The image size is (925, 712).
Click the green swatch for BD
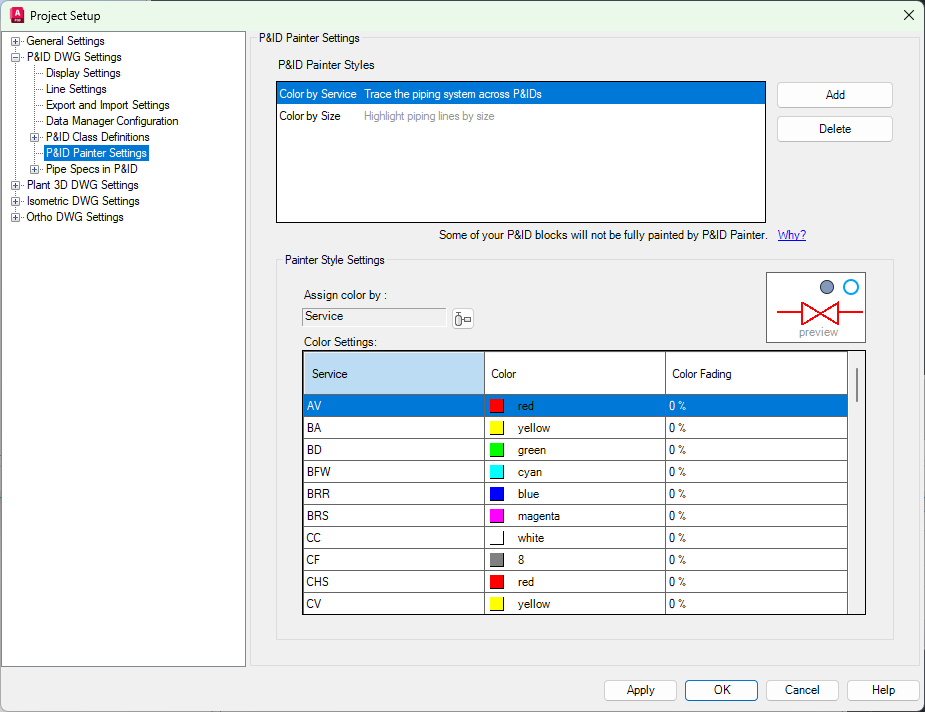[497, 450]
